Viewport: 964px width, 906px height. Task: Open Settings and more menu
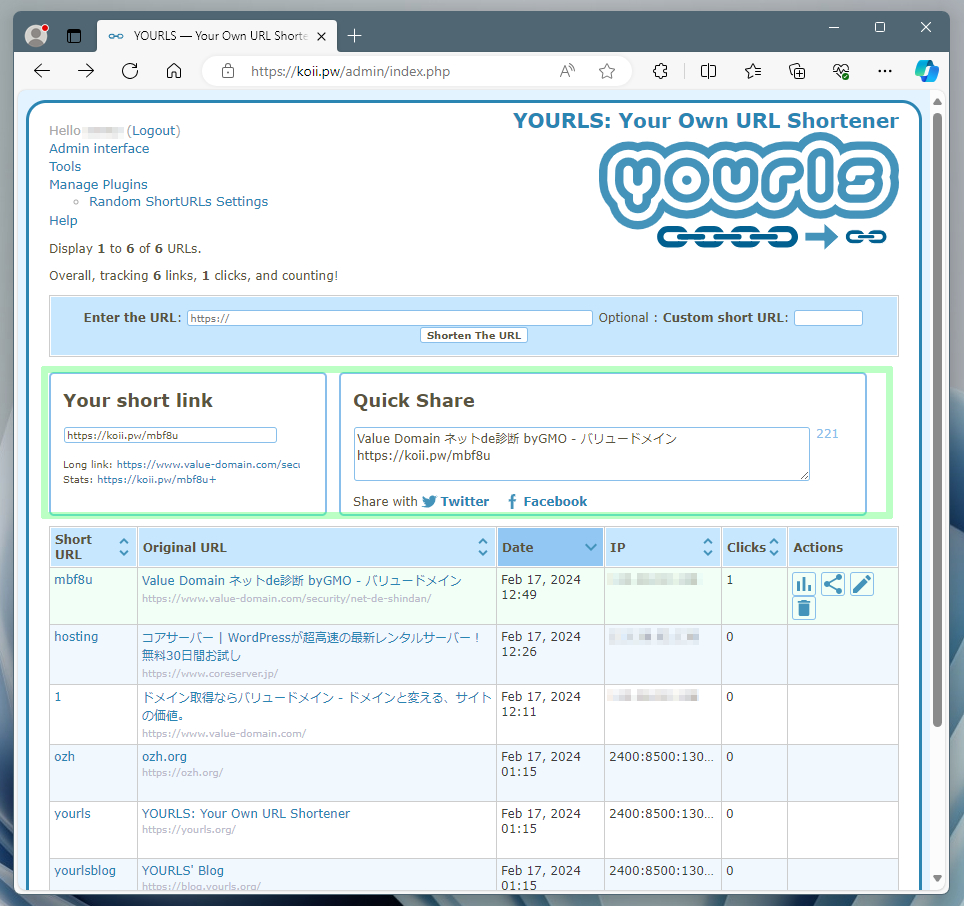885,71
